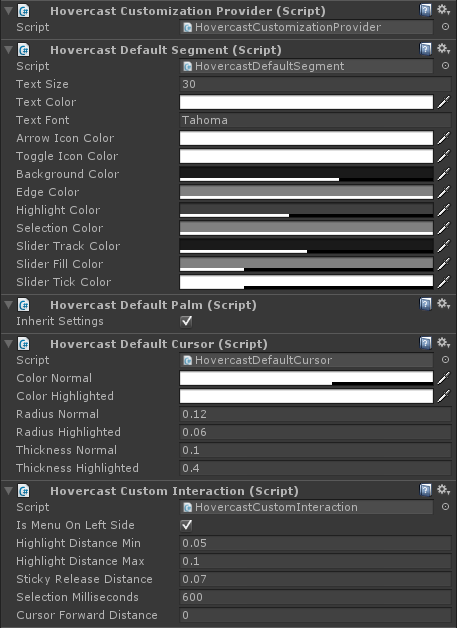Image resolution: width=457 pixels, height=628 pixels.
Task: Select the HovercastCustomInteraction script reference
Action: 306,507
